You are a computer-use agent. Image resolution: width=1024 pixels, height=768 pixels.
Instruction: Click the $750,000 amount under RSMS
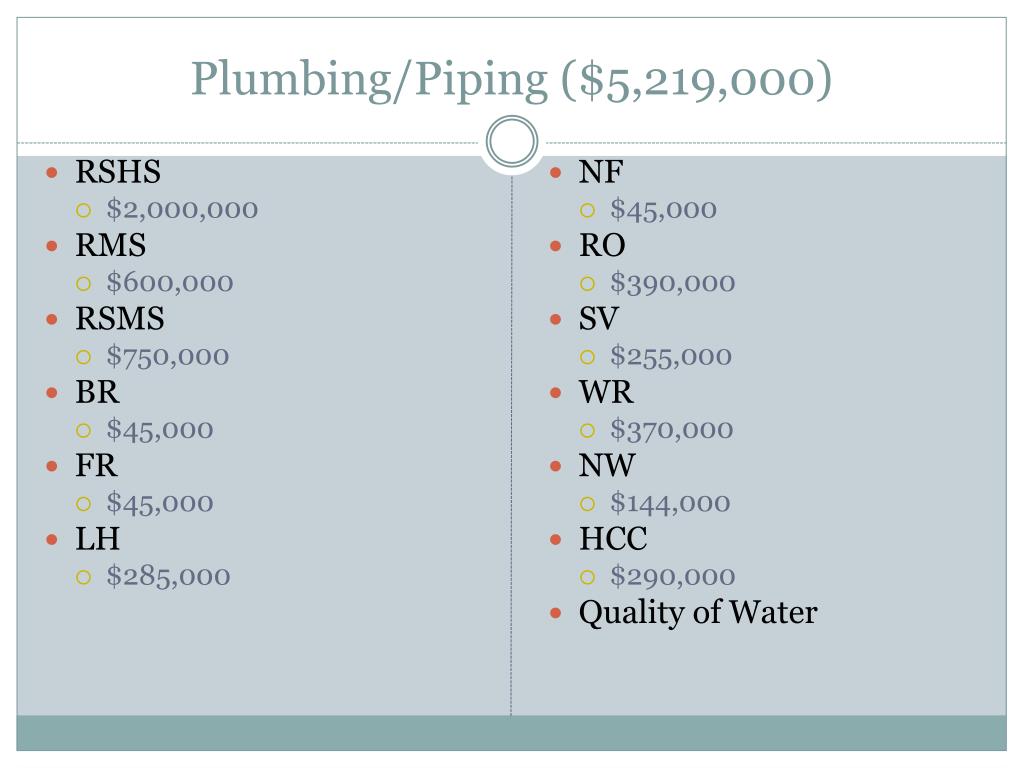[168, 357]
